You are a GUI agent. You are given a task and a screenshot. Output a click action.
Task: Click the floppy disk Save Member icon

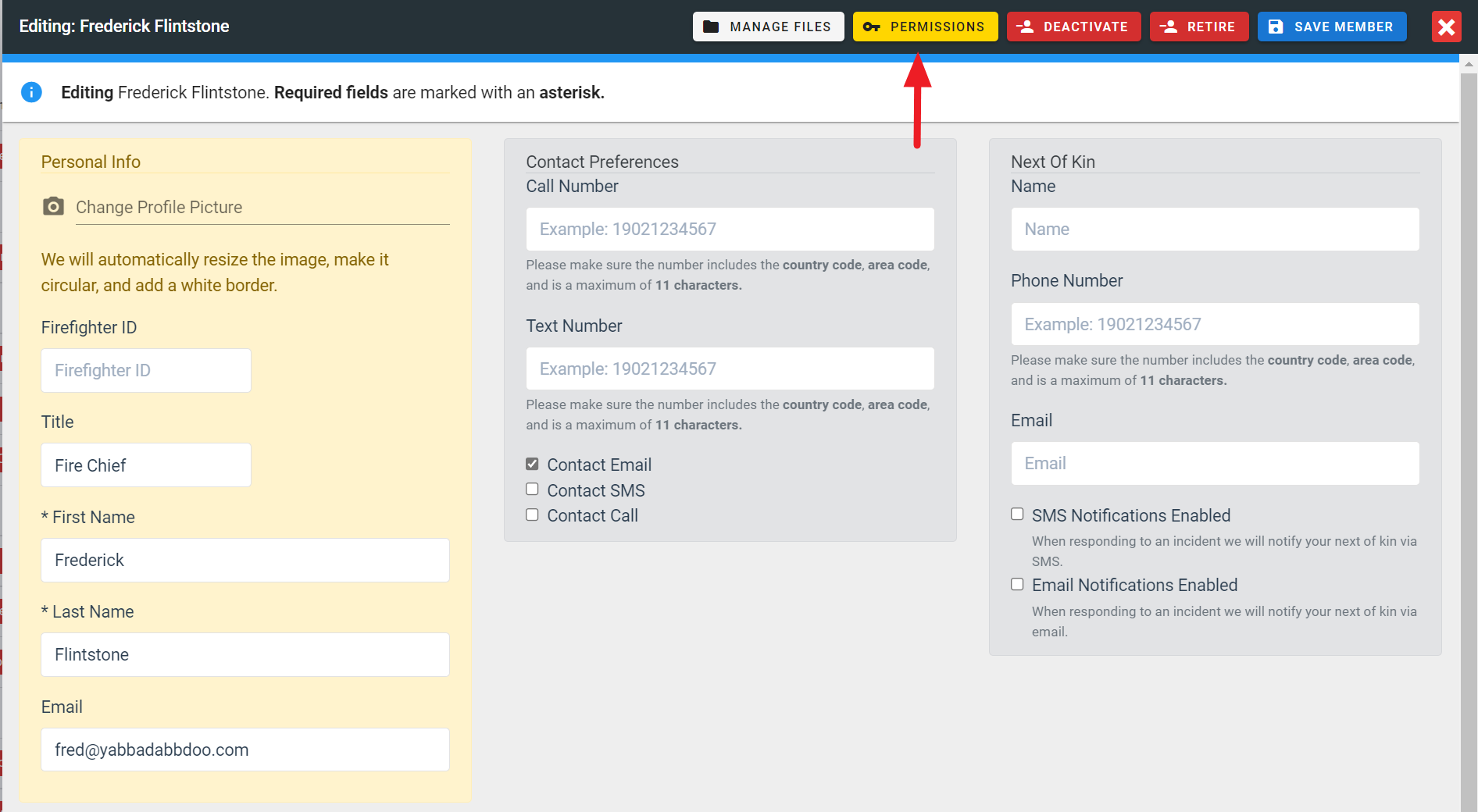click(x=1276, y=27)
